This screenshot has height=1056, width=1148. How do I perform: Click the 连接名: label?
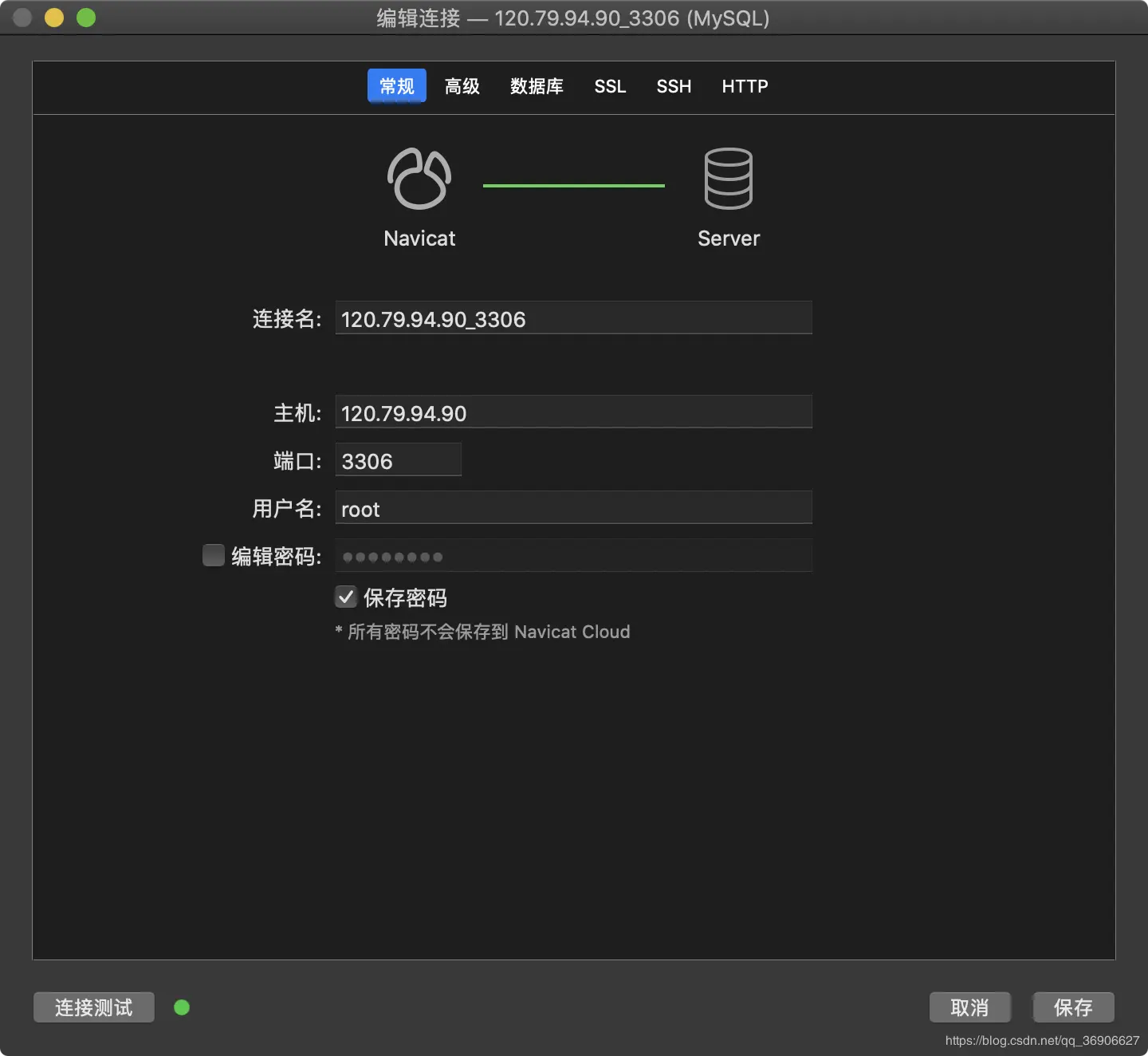click(287, 319)
